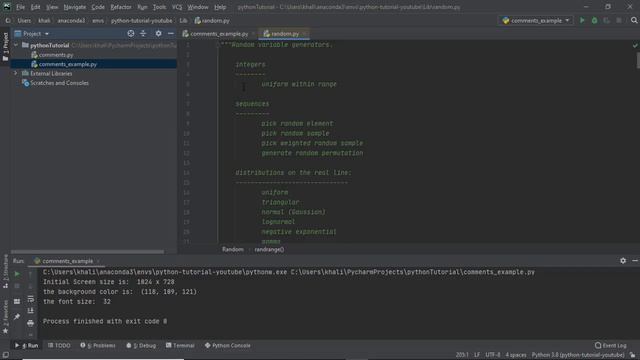Open the Python Console tool window
The image size is (640, 360).
227,345
